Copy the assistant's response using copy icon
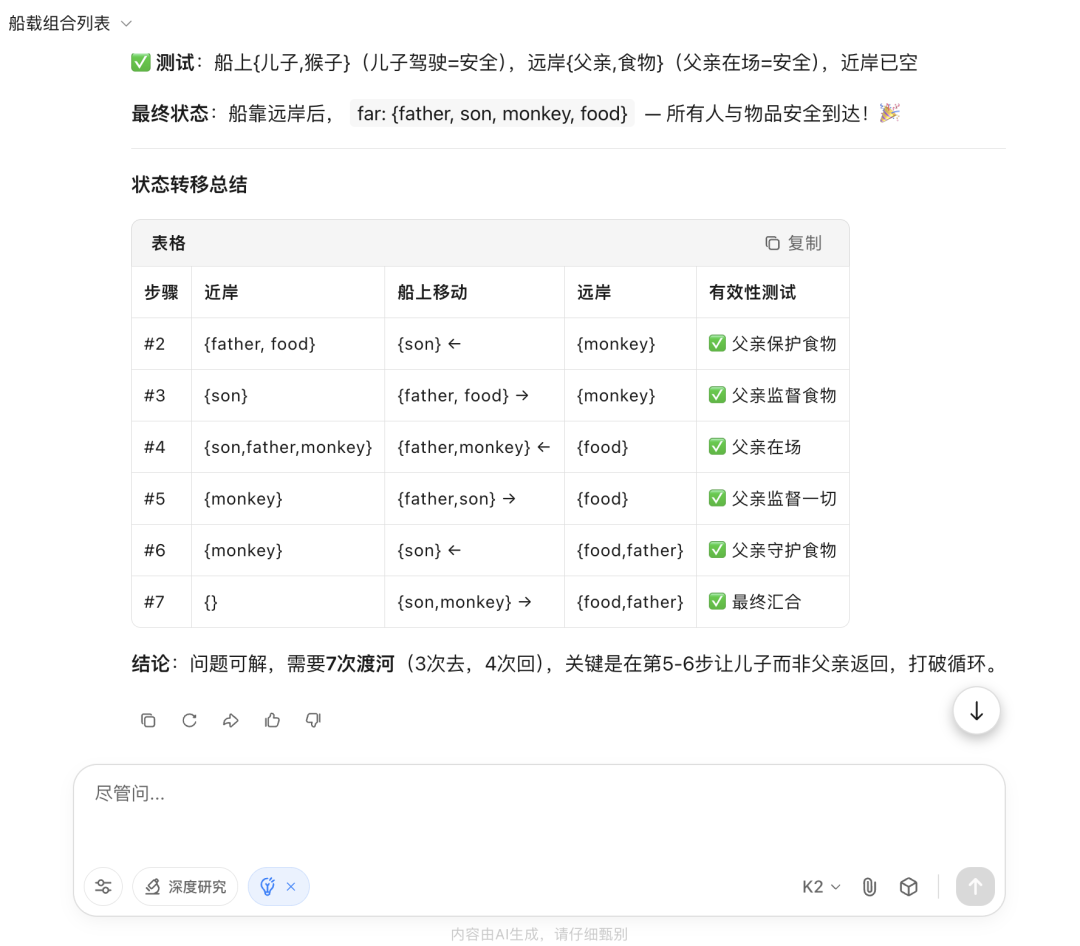The height and width of the screenshot is (946, 1080). point(148,720)
